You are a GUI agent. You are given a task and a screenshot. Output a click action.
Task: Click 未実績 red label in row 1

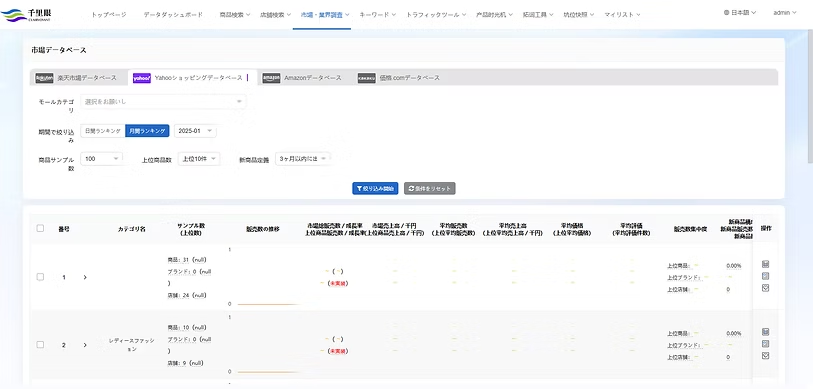pyautogui.click(x=338, y=284)
